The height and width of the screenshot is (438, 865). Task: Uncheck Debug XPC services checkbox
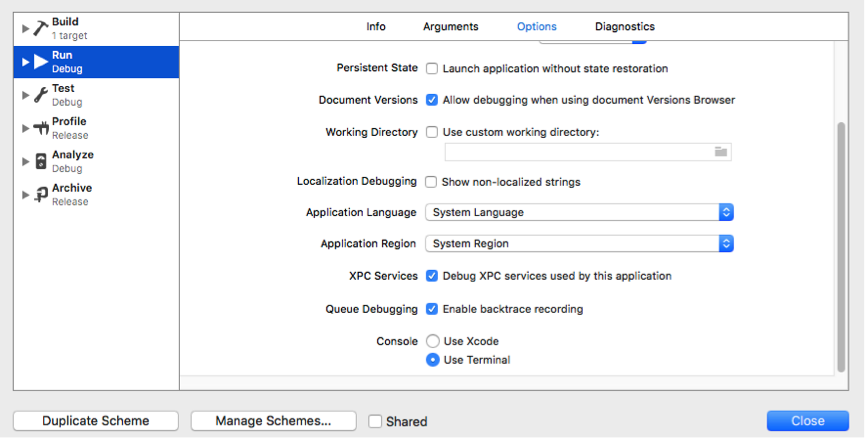tap(432, 276)
